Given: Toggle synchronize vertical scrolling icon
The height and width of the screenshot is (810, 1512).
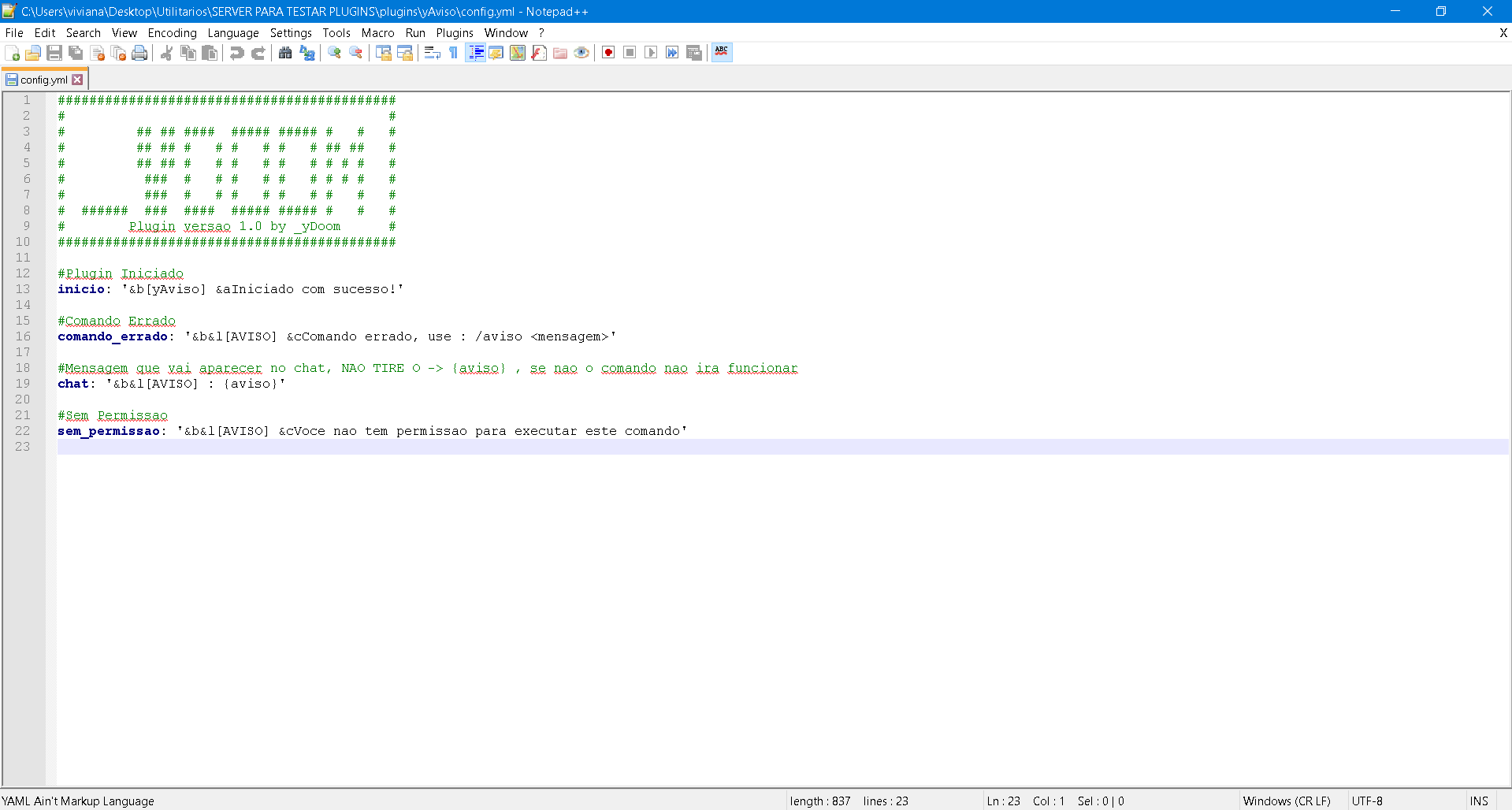Looking at the screenshot, I should pyautogui.click(x=384, y=53).
